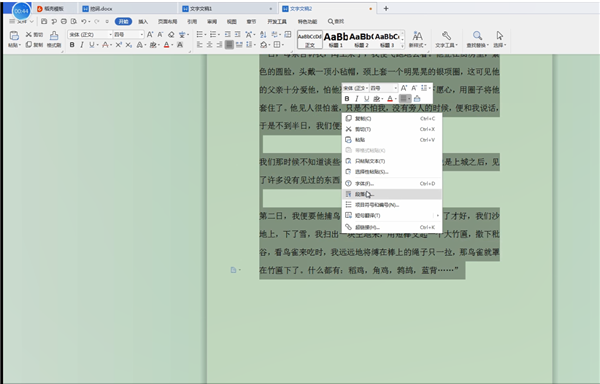Expand the bullet list dropdown in ribbon

[x=205, y=34]
